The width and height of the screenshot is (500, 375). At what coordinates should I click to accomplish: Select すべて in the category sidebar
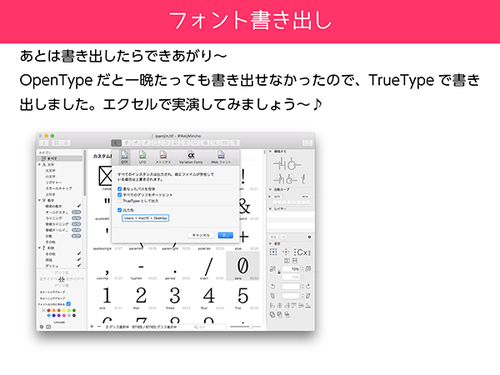click(60, 158)
